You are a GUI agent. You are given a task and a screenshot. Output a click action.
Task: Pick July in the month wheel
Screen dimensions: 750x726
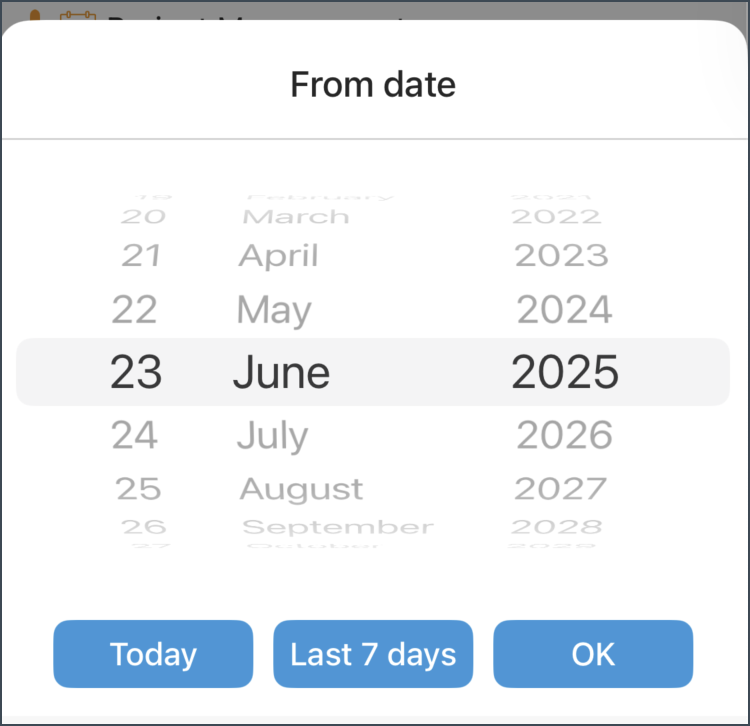coord(273,436)
